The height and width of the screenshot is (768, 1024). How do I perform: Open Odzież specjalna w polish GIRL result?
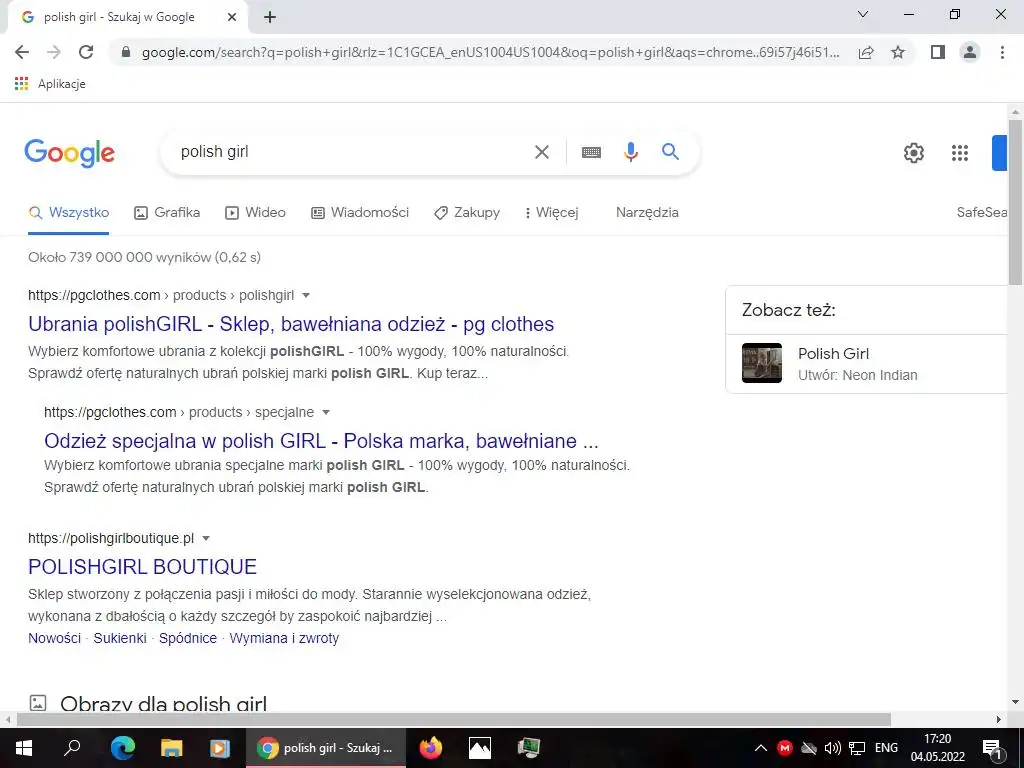321,441
